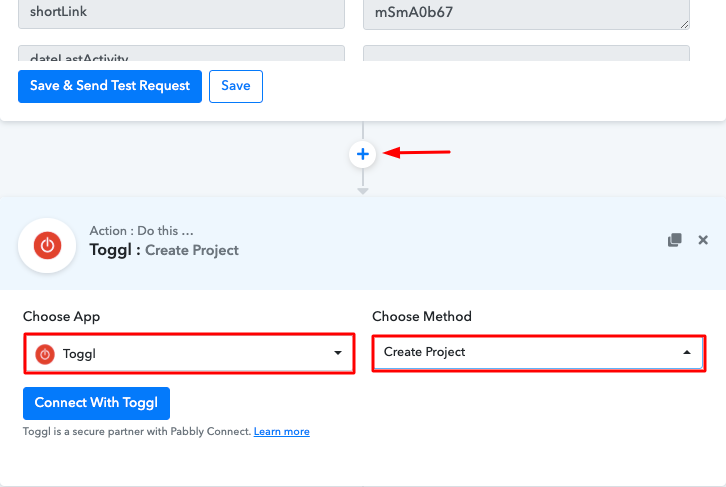Open the Choose Method dropdown showing Create Project
This screenshot has height=487, width=726.
point(538,353)
